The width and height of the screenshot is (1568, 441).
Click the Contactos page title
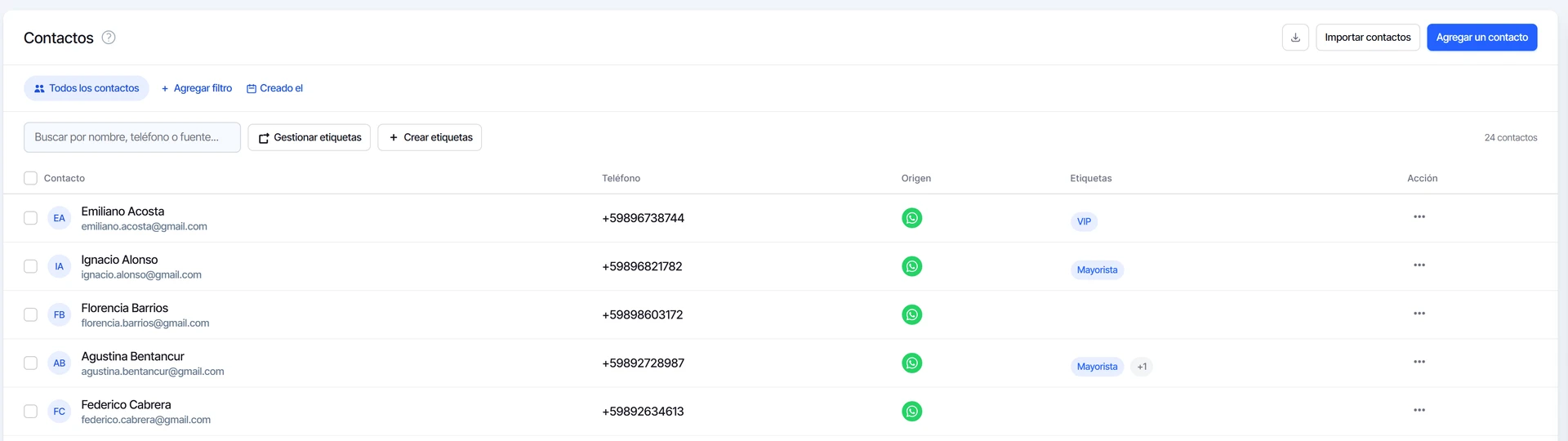(x=59, y=38)
